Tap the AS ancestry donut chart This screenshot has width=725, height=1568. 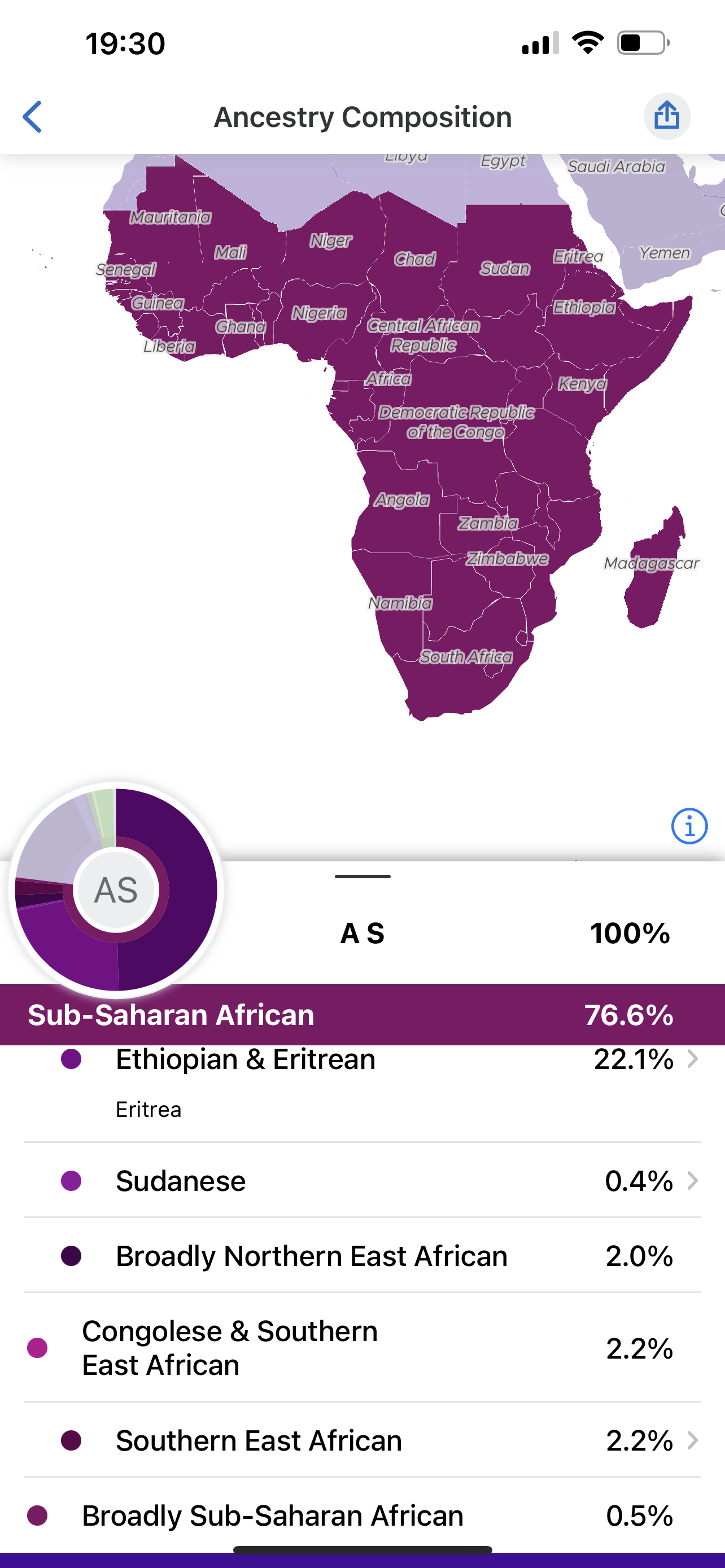[116, 890]
